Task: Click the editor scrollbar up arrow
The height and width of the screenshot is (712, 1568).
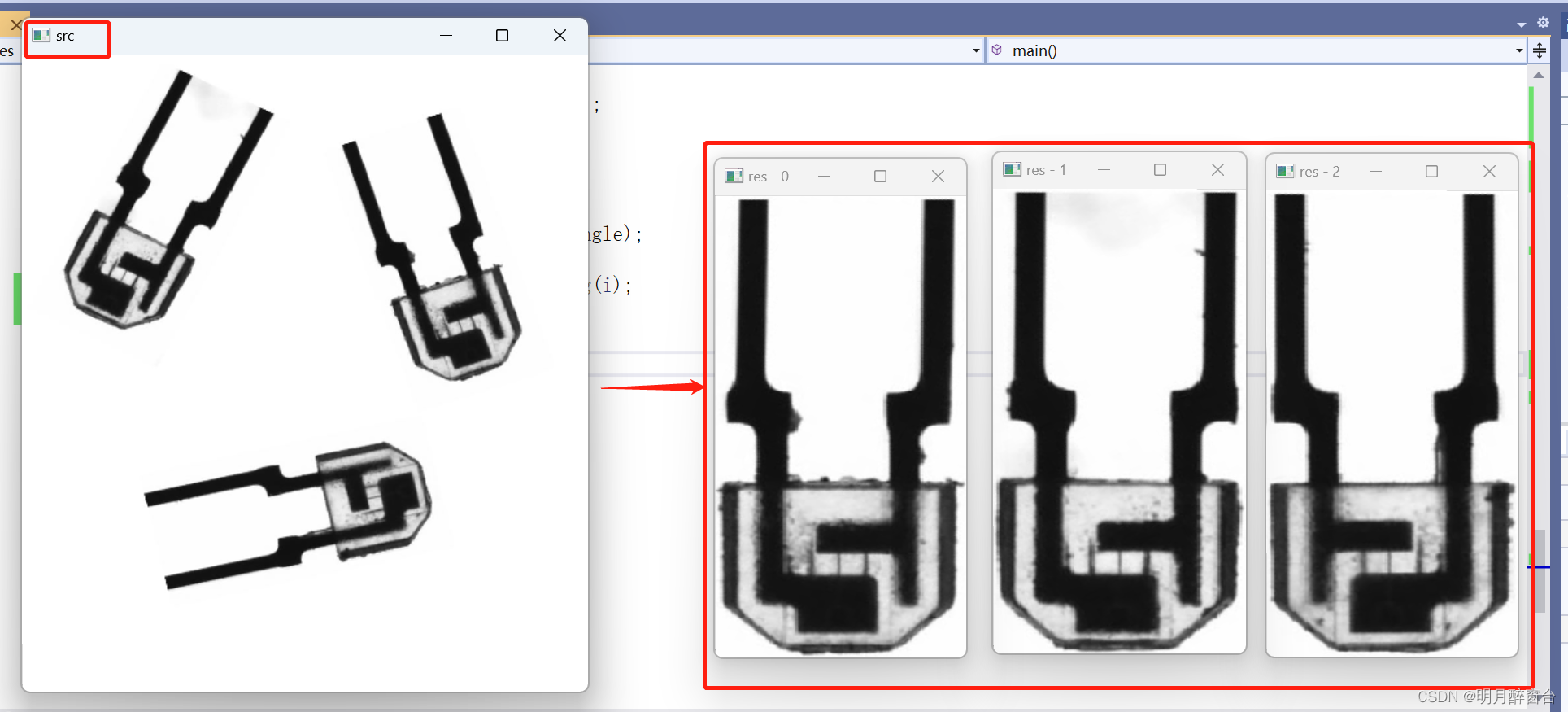Action: 1539,75
